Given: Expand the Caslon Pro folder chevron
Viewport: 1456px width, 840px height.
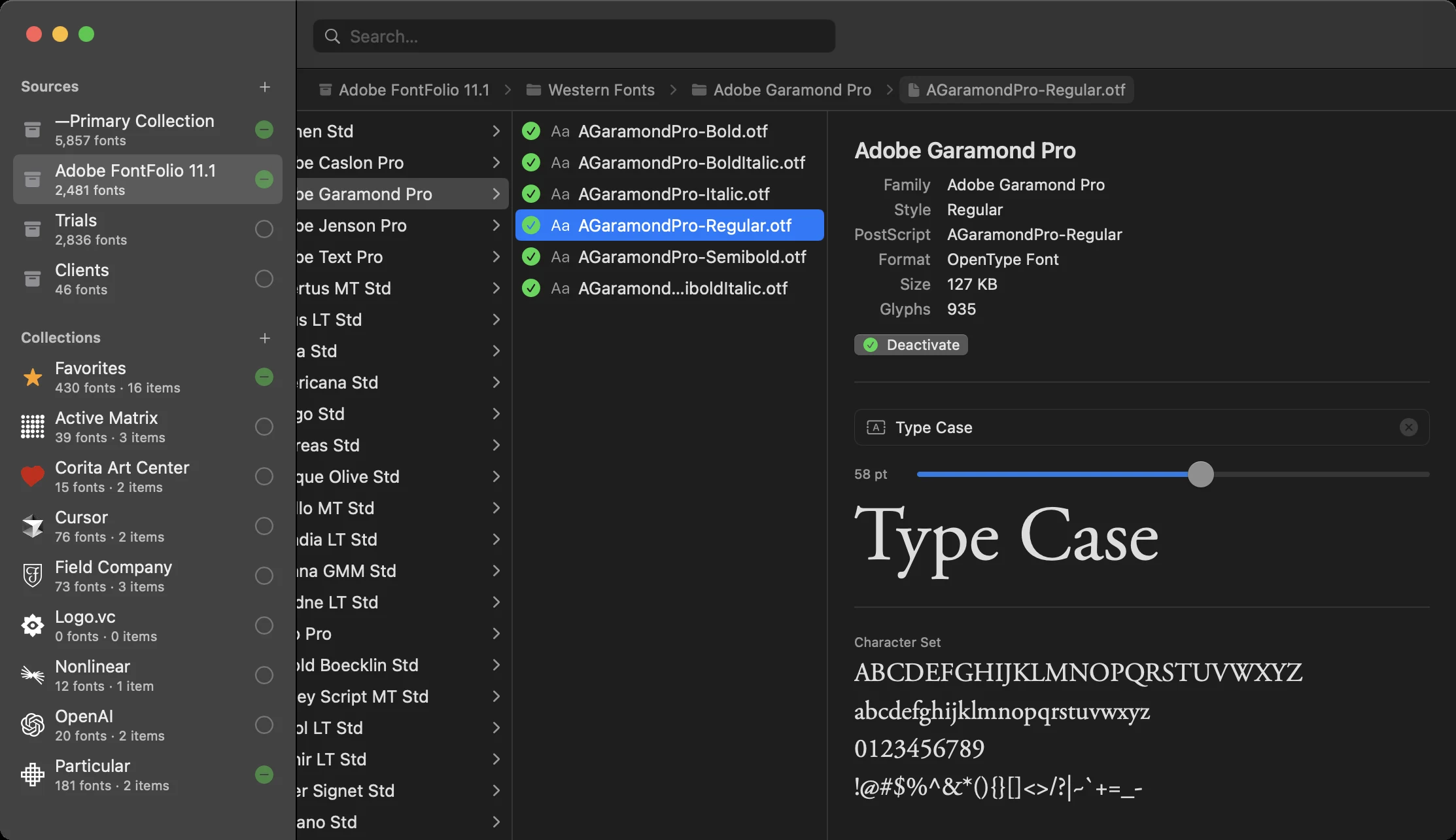Looking at the screenshot, I should click(x=496, y=163).
